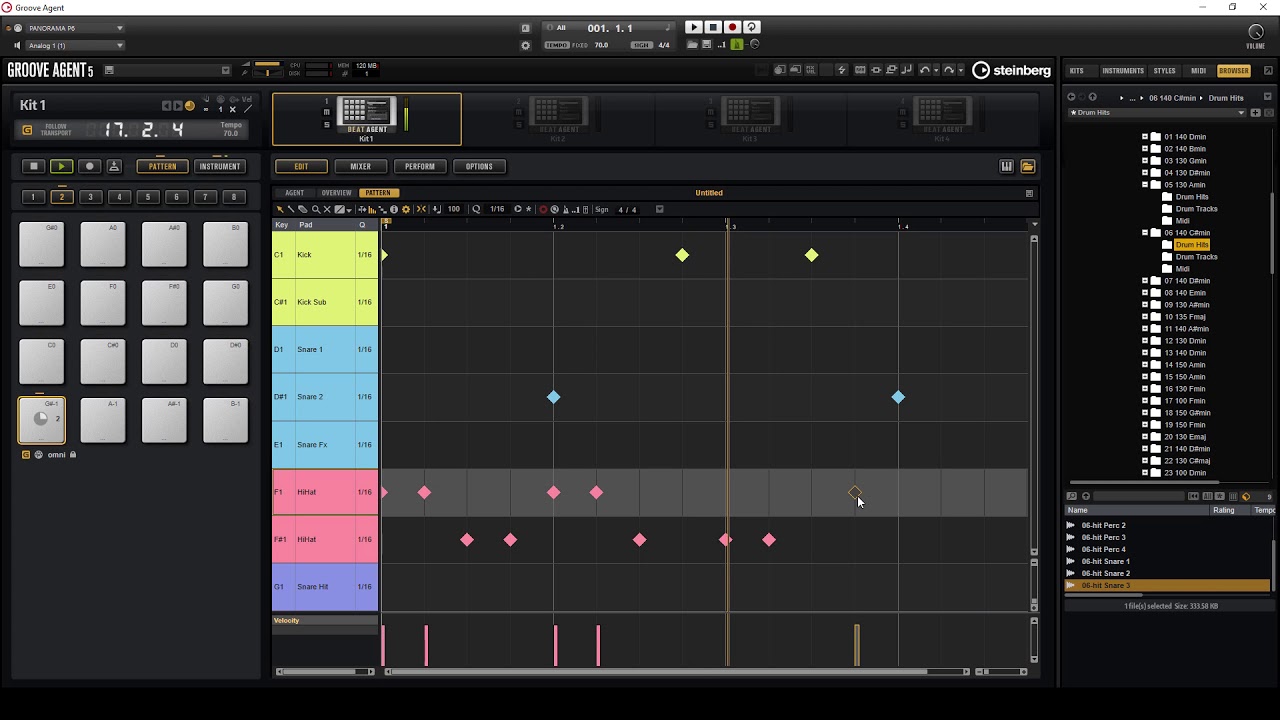The width and height of the screenshot is (1280, 720).
Task: Select pad group 5
Action: [x=148, y=197]
